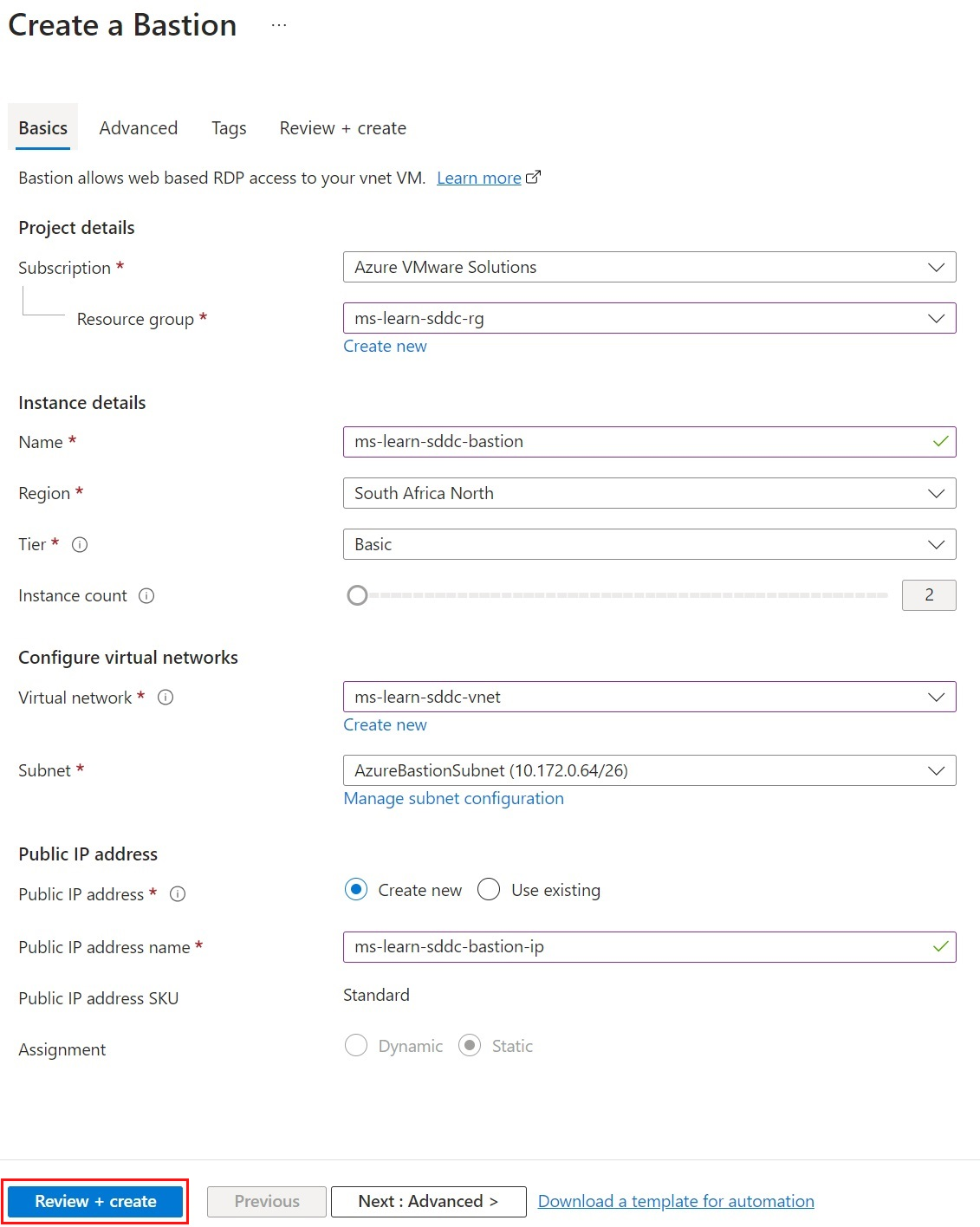Image resolution: width=980 pixels, height=1227 pixels.
Task: Select the Use existing radio button
Action: click(488, 889)
